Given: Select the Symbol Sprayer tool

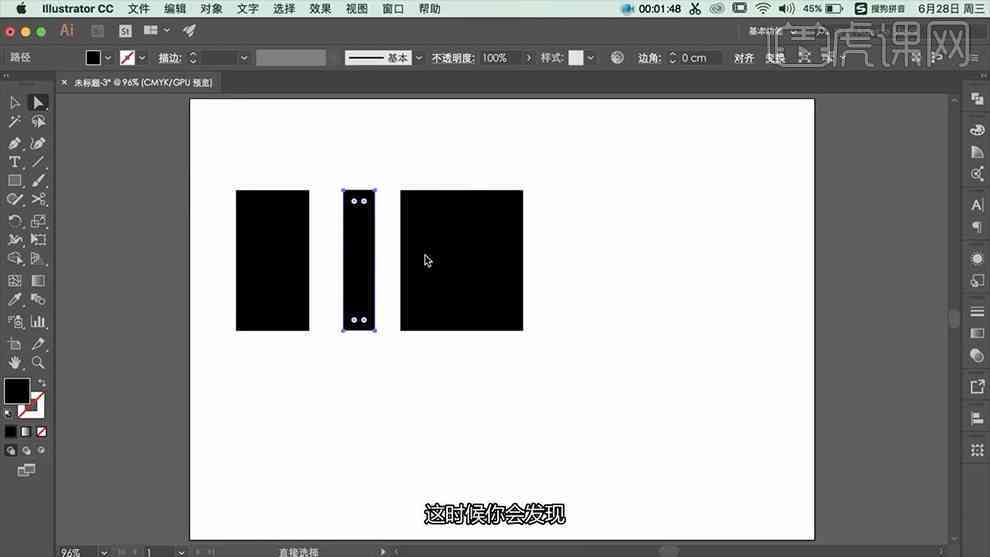Looking at the screenshot, I should [x=15, y=322].
